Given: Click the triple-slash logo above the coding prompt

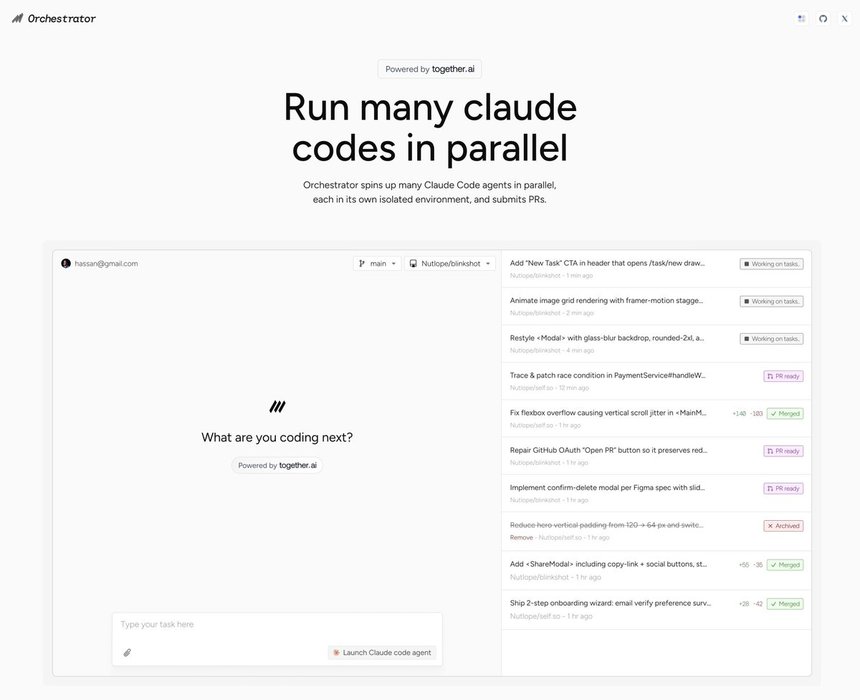Looking at the screenshot, I should click(x=277, y=407).
